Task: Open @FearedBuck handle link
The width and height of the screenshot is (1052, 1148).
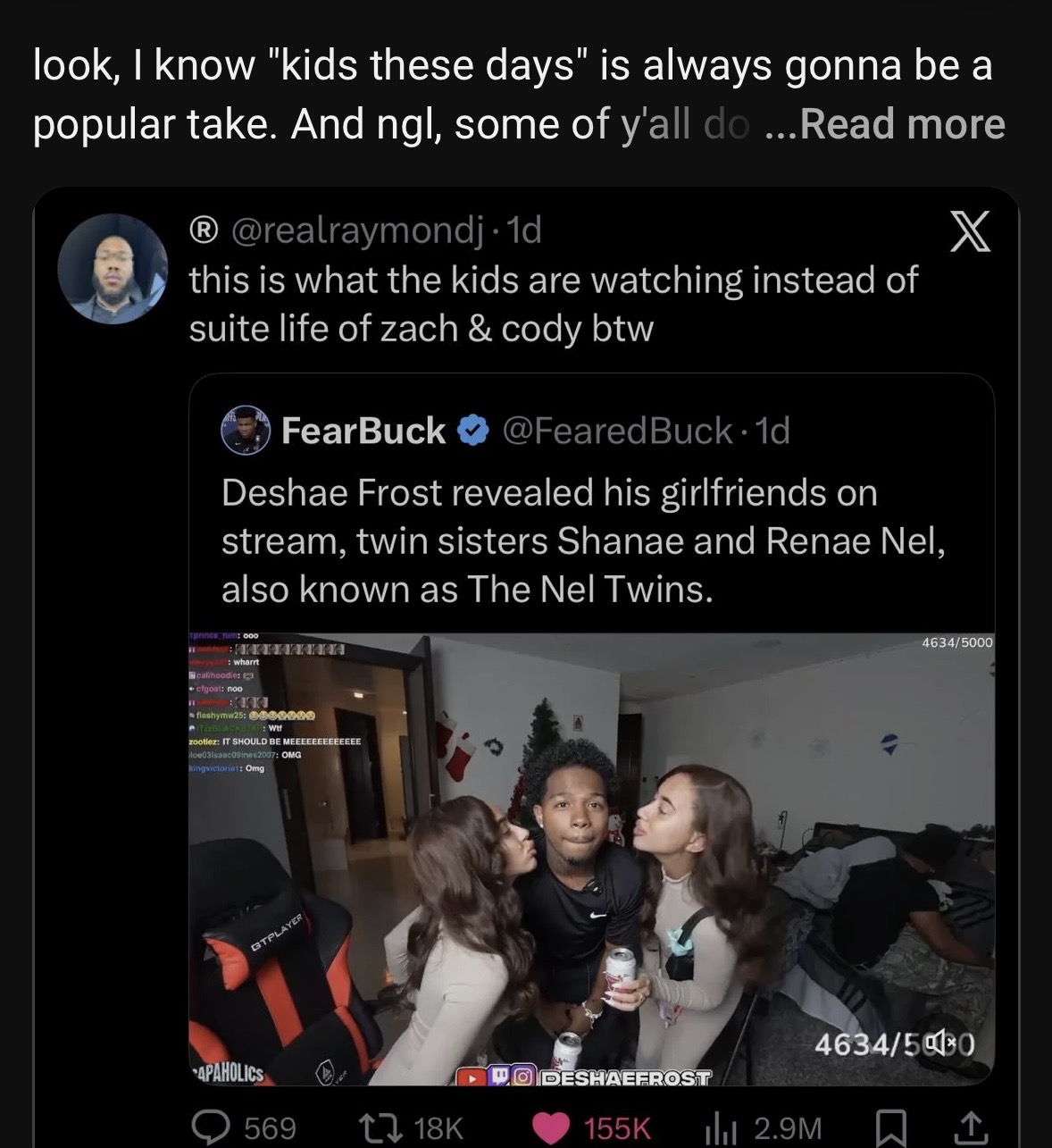Action: click(617, 432)
